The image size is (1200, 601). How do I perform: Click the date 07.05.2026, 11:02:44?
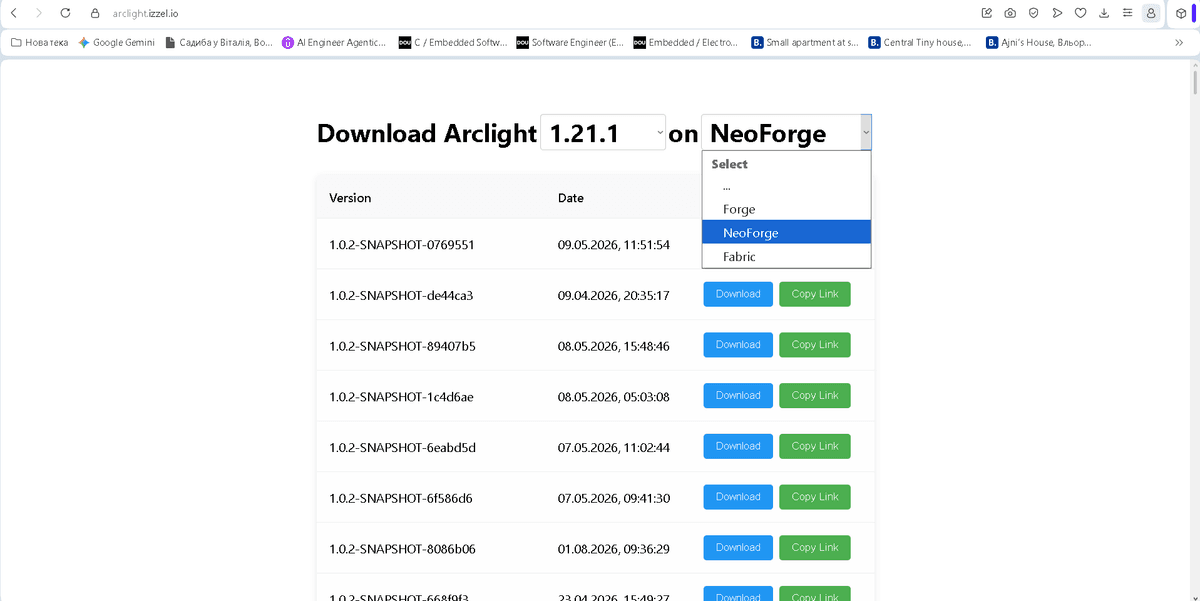tap(614, 447)
